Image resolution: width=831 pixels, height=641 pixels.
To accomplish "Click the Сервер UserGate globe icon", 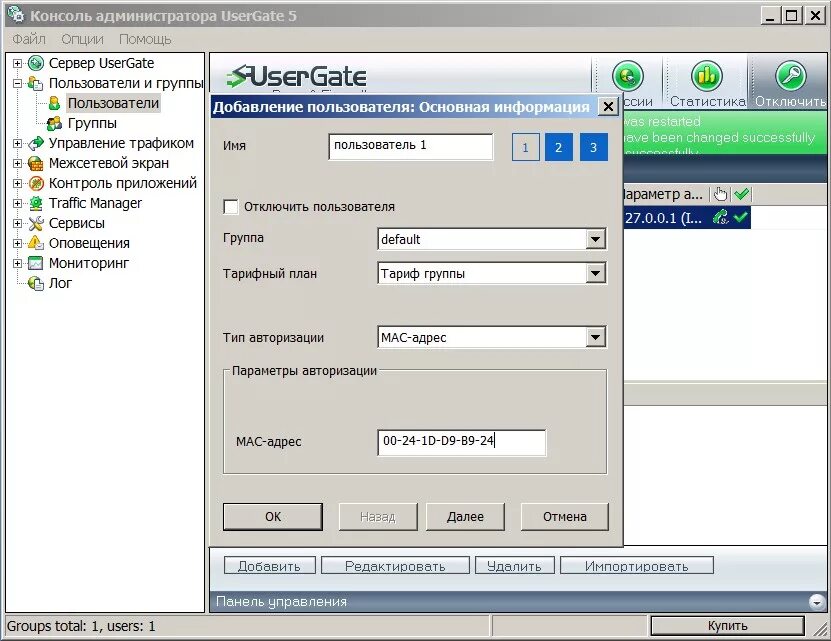I will coord(36,63).
